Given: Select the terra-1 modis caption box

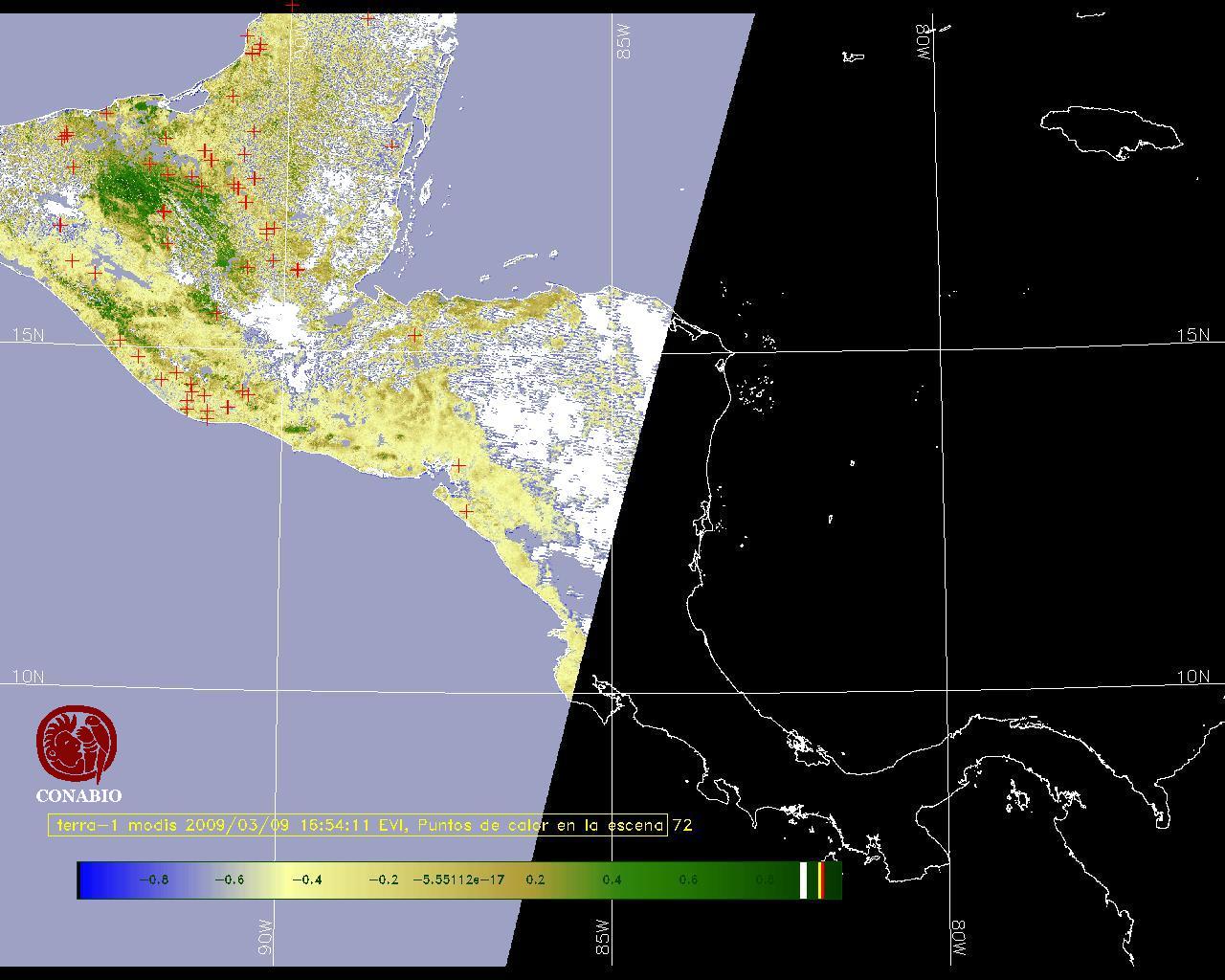Looking at the screenshot, I should [358, 825].
